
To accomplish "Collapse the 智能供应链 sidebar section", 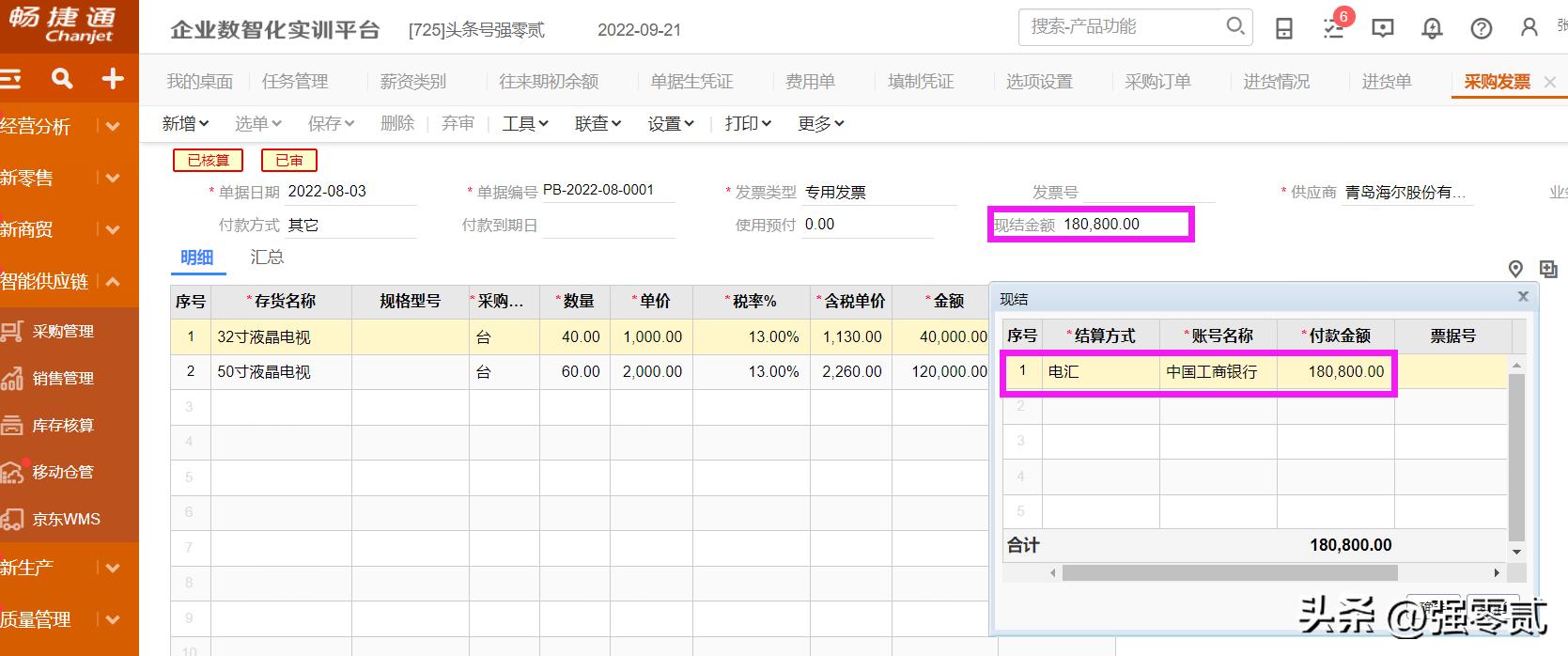I will [112, 281].
